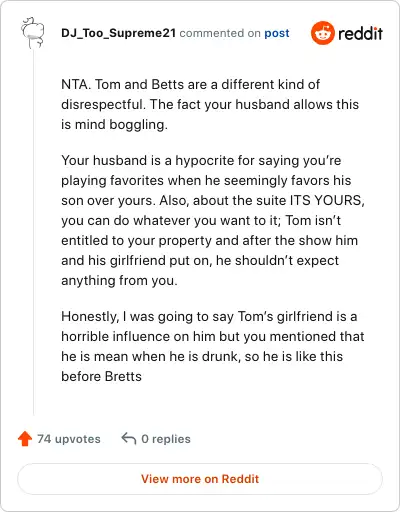Click the reddit wordmark text
The image size is (400, 512).
pos(360,33)
